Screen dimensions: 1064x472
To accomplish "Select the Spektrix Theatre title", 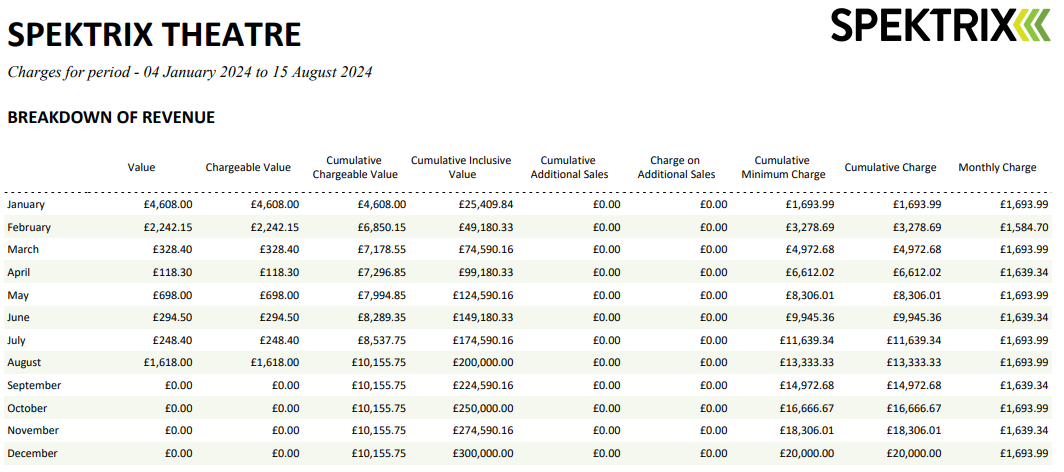I will coord(154,35).
